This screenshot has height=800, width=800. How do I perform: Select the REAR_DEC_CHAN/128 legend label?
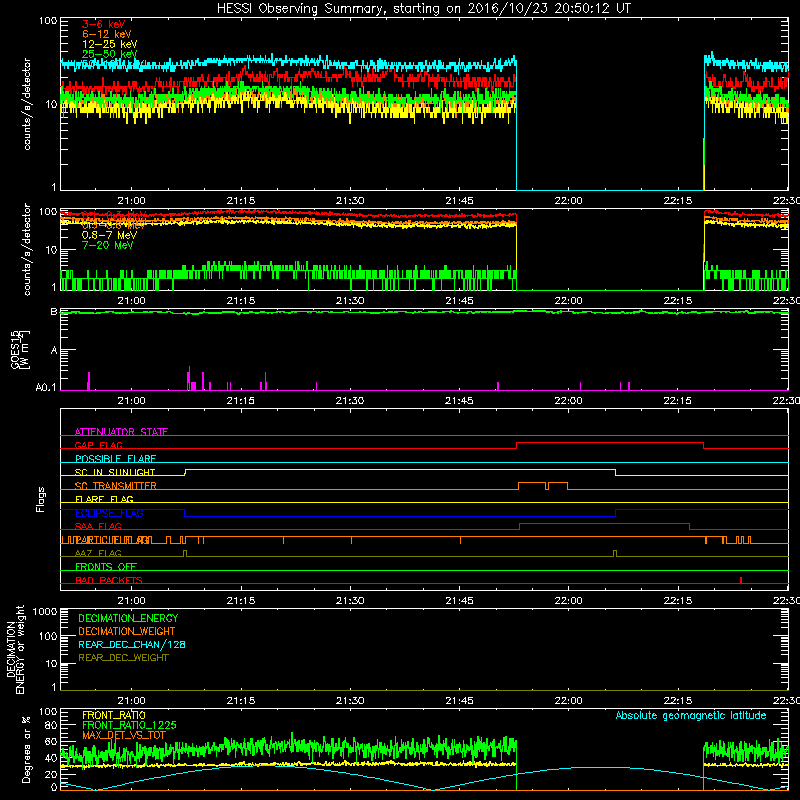tap(132, 644)
